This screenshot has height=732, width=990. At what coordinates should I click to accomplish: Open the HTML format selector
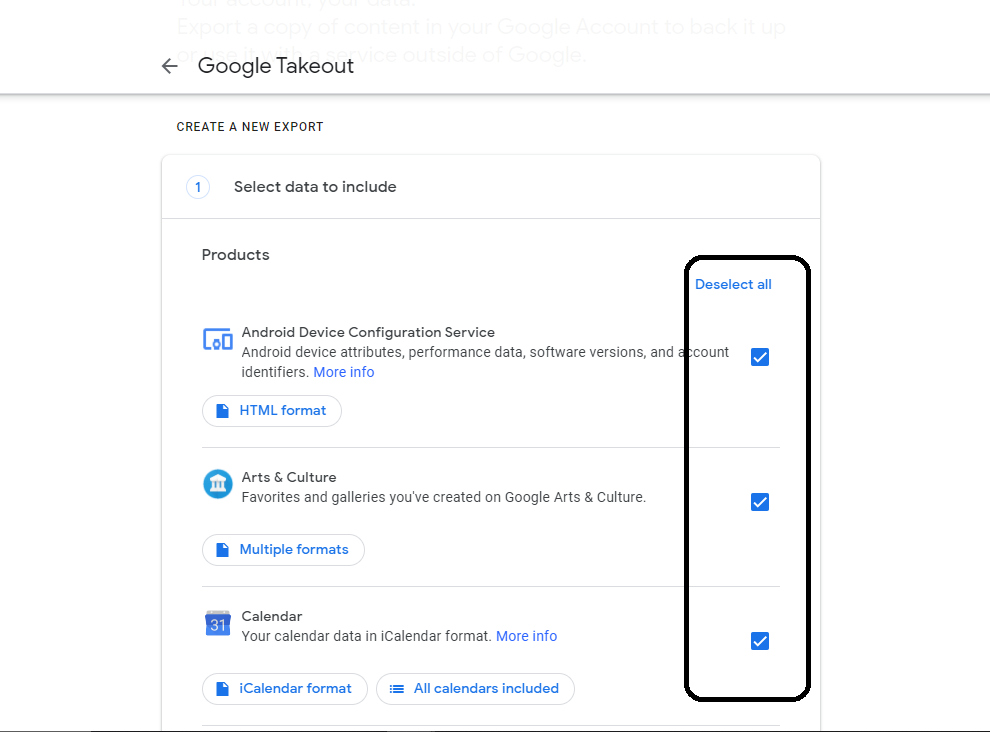tap(271, 410)
